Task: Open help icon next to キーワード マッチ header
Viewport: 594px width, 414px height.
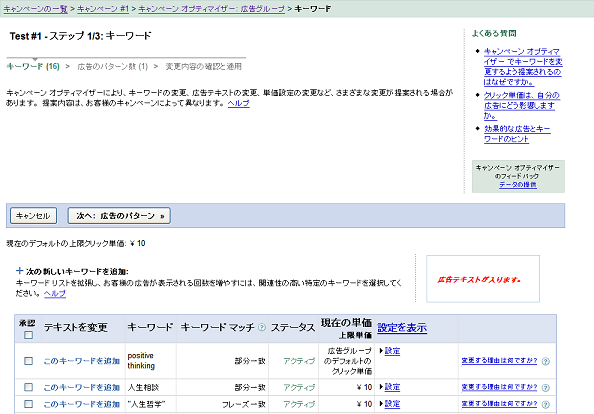Action: pos(262,327)
